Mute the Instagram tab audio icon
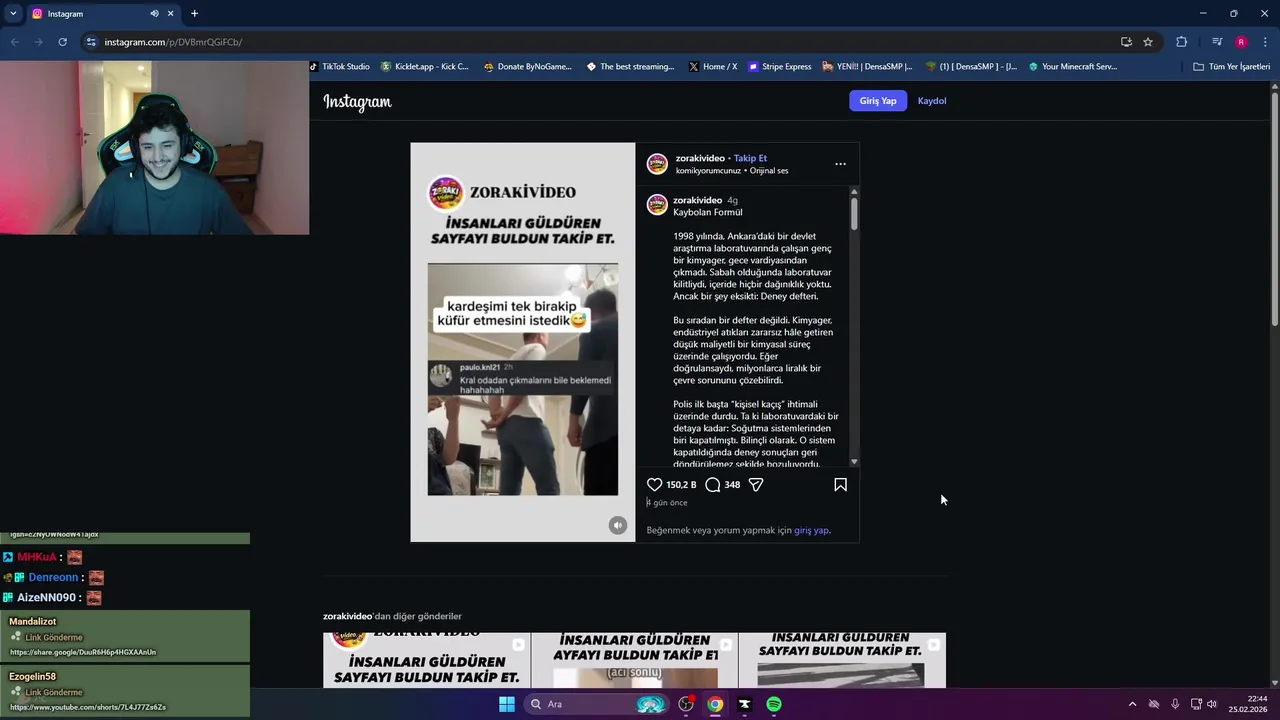Screen dimensions: 1280x720 (x=154, y=13)
